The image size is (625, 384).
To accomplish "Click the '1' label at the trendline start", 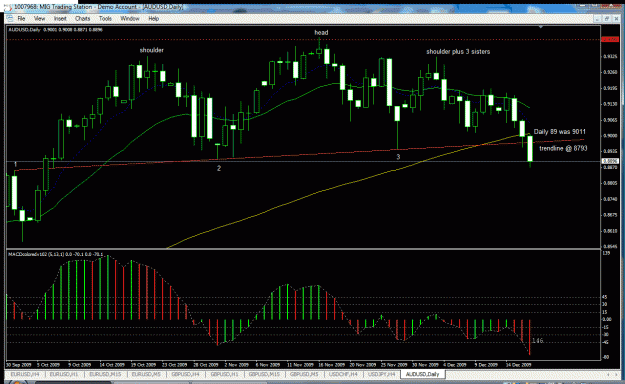I will [16, 164].
